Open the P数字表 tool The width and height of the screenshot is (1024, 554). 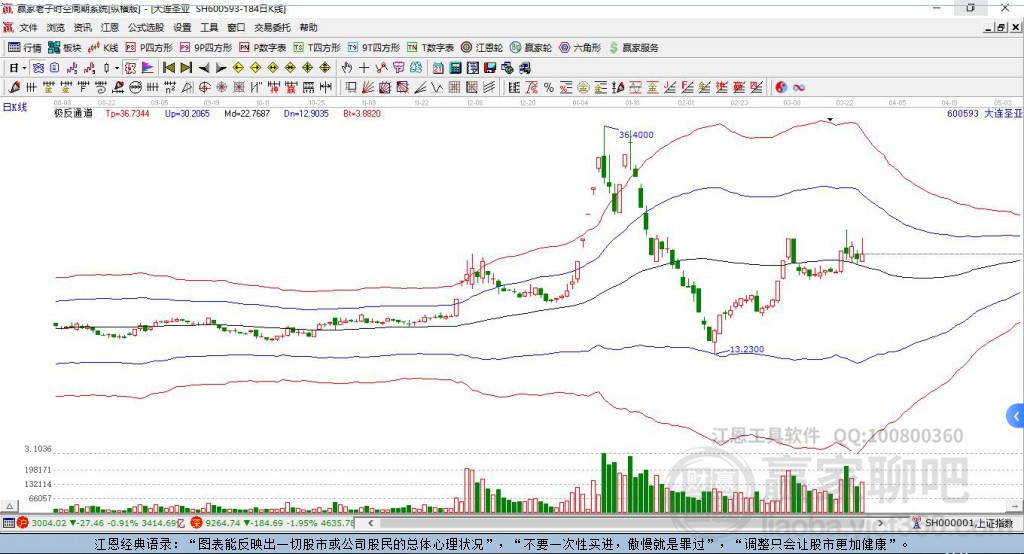263,48
